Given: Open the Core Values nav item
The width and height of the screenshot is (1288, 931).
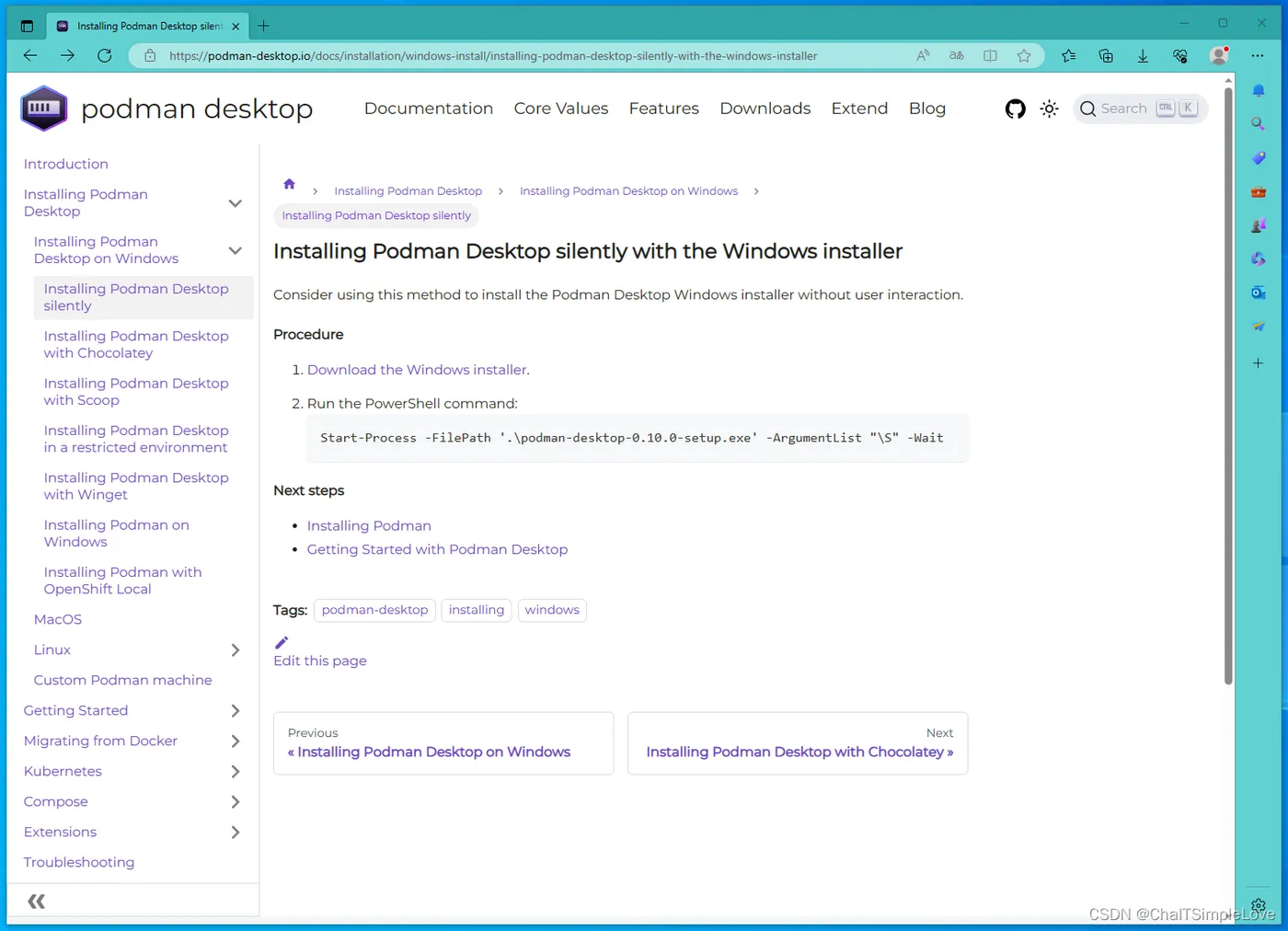Looking at the screenshot, I should click(561, 109).
